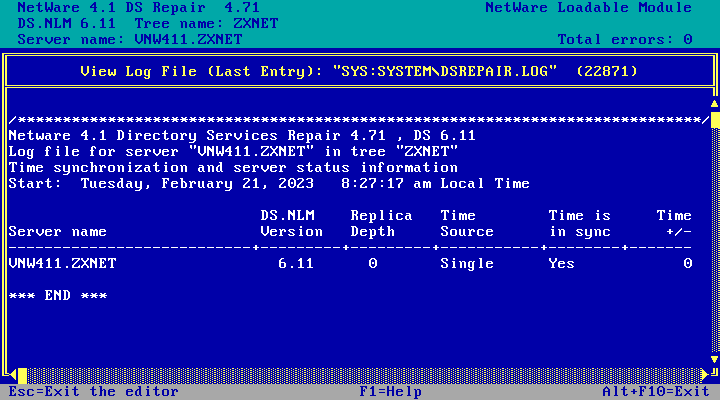
Task: Click the 'F1=Help' hint
Action: (391, 392)
